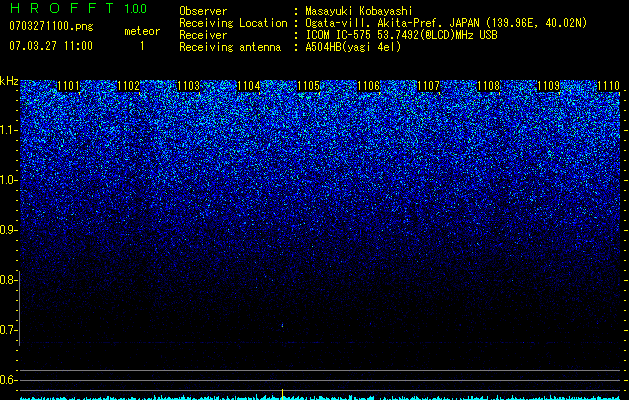
Task: Click the 1104 time marker
Action: pos(249,86)
